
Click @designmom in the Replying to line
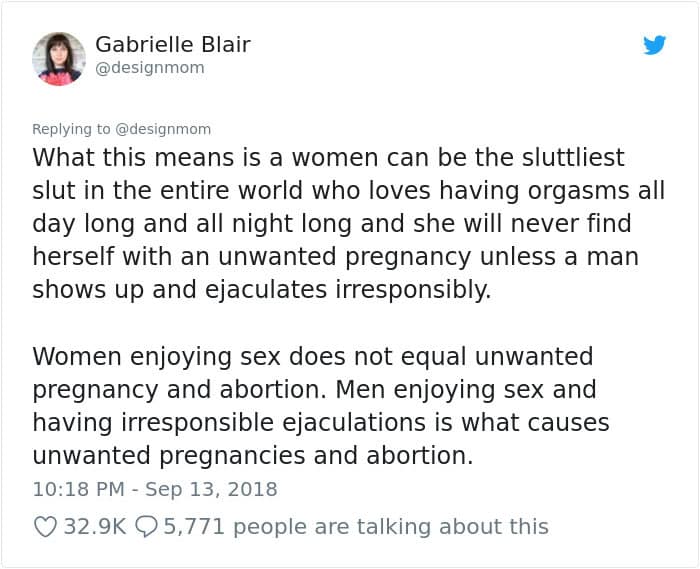pyautogui.click(x=163, y=129)
